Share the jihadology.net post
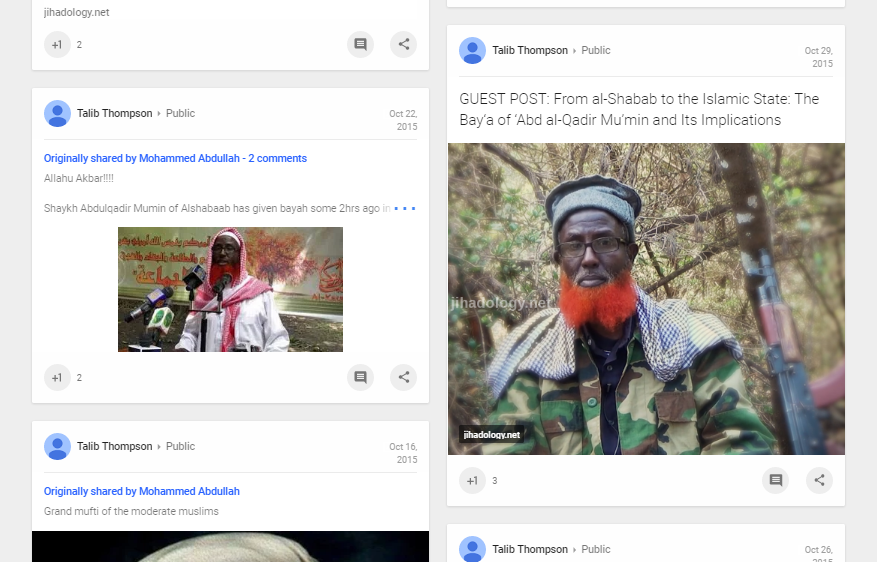The height and width of the screenshot is (562, 877). (x=403, y=44)
